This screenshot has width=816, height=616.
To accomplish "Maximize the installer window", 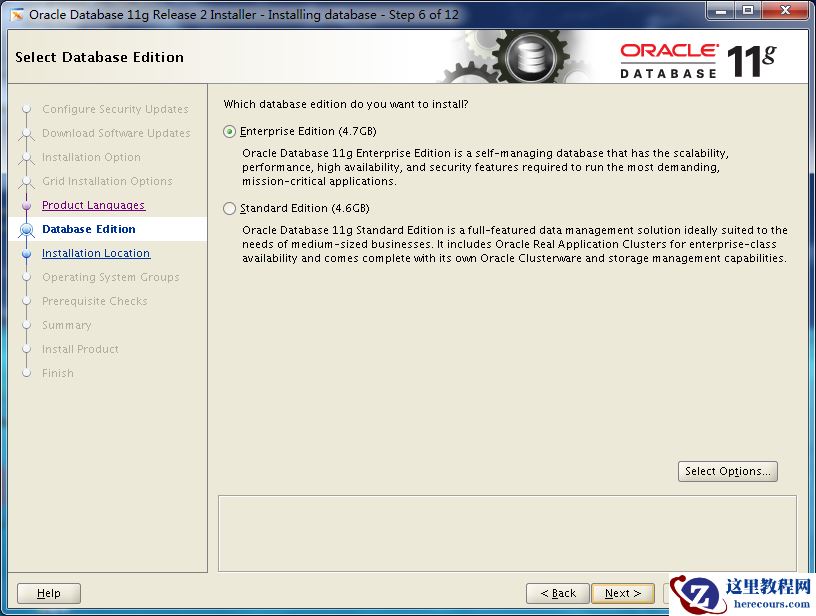I will [x=748, y=10].
